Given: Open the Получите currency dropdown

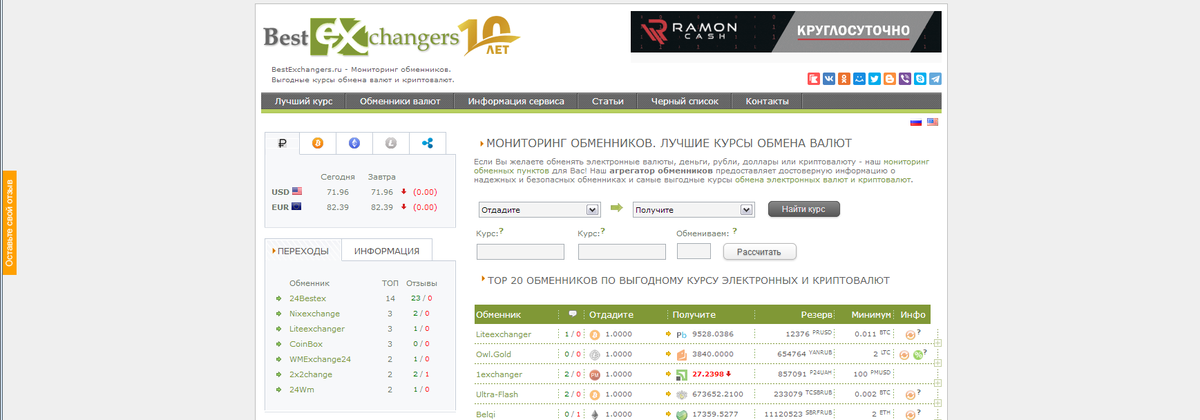Looking at the screenshot, I should click(692, 210).
